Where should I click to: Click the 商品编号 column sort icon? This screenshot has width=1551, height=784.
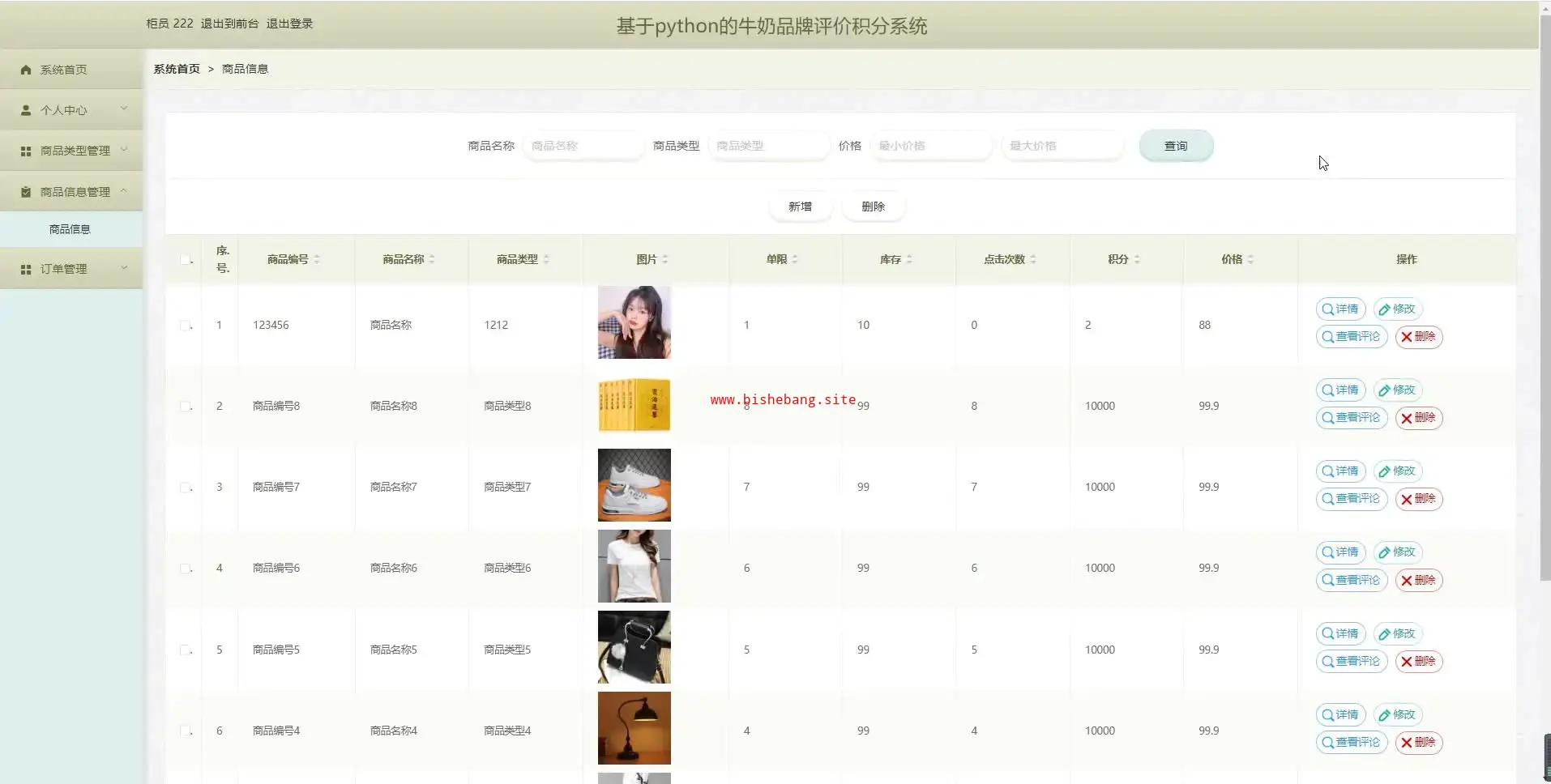pos(317,259)
